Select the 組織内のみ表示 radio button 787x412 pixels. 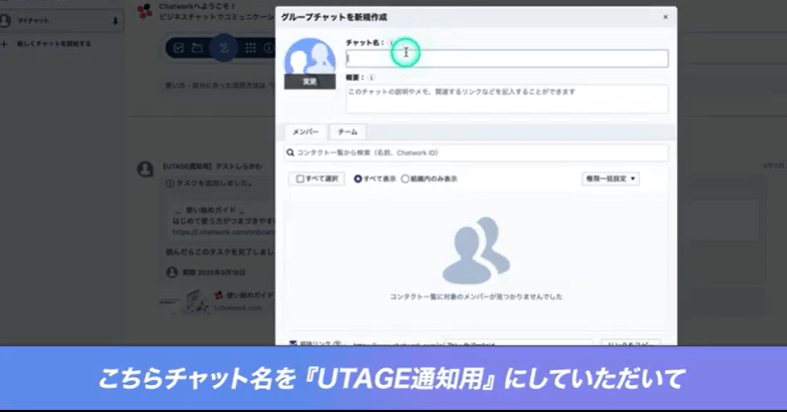coord(405,179)
